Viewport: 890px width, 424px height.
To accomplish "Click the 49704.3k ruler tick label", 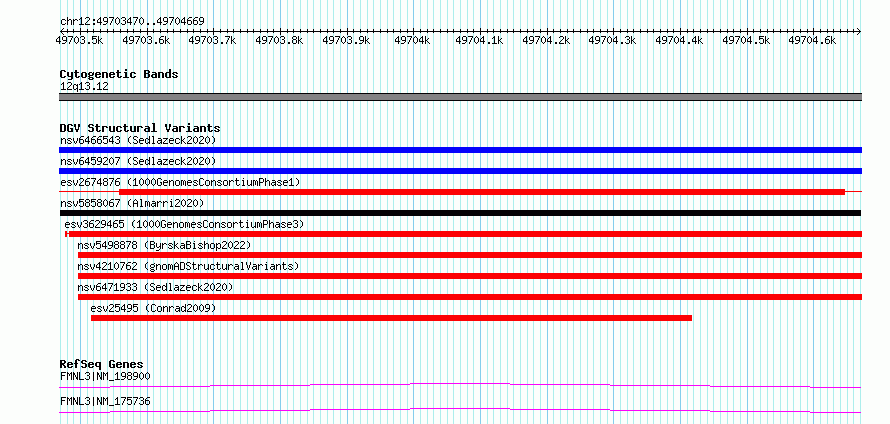I will pos(612,40).
